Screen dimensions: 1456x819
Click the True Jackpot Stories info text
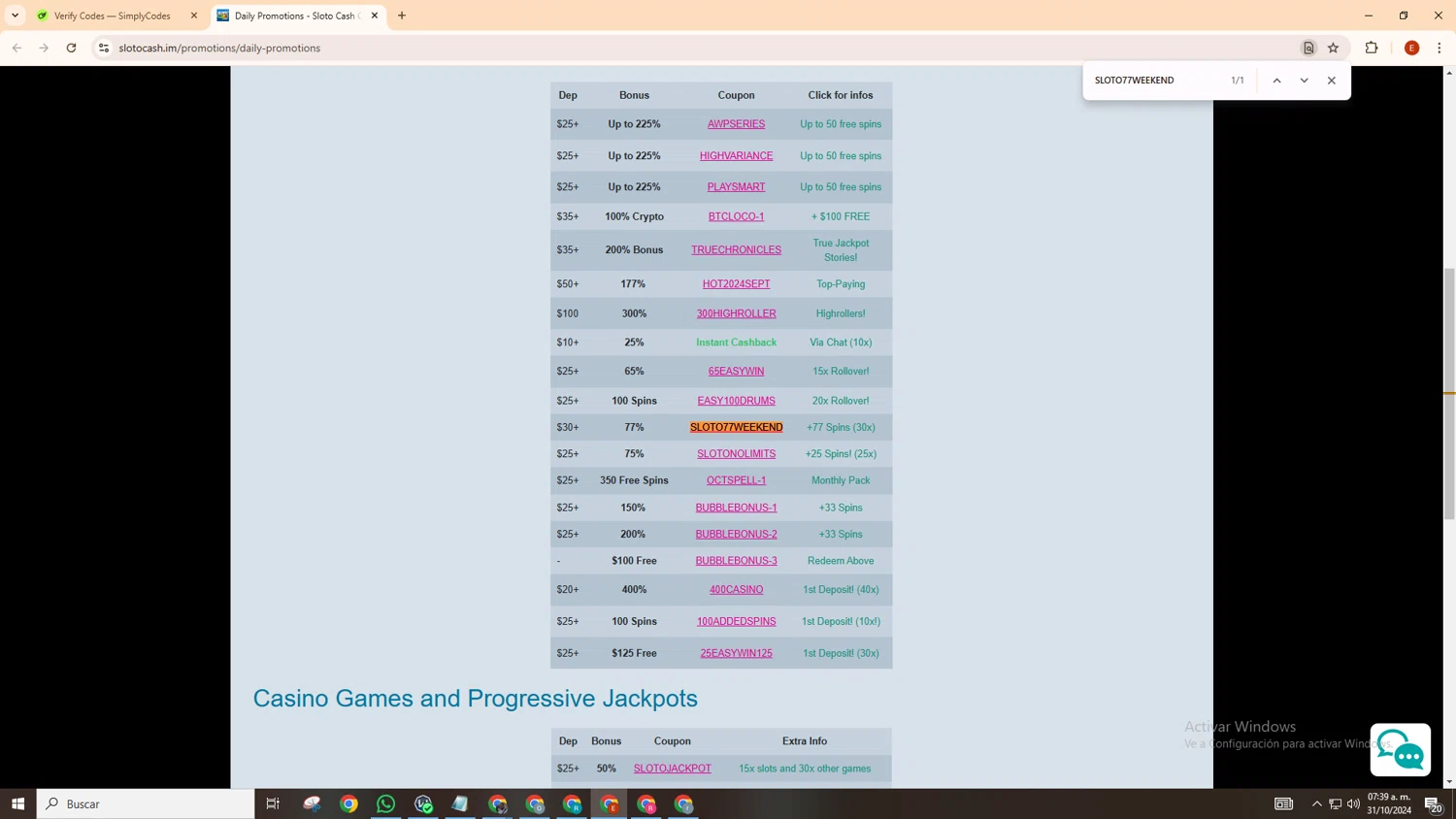841,250
